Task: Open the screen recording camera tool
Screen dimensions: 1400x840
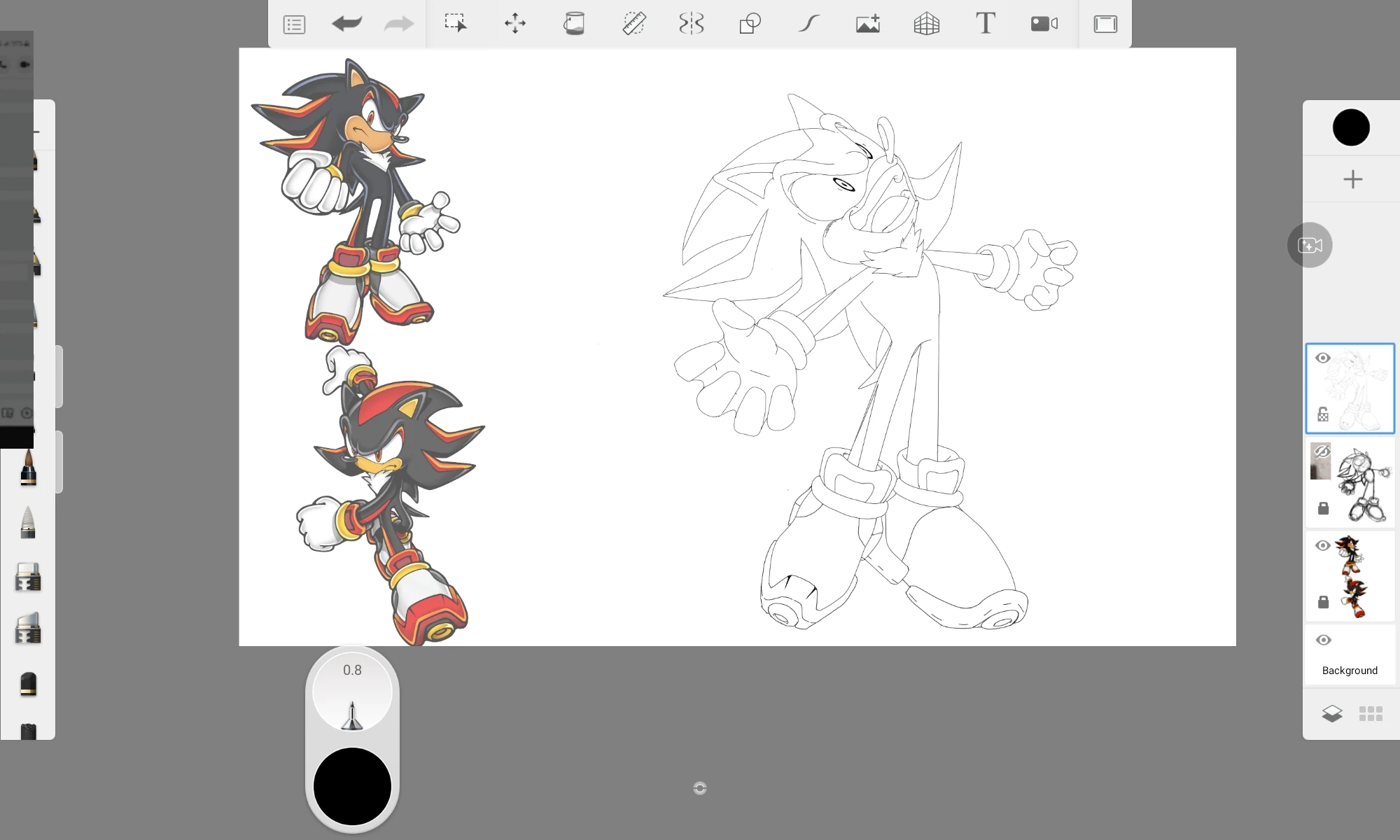Action: [1044, 23]
